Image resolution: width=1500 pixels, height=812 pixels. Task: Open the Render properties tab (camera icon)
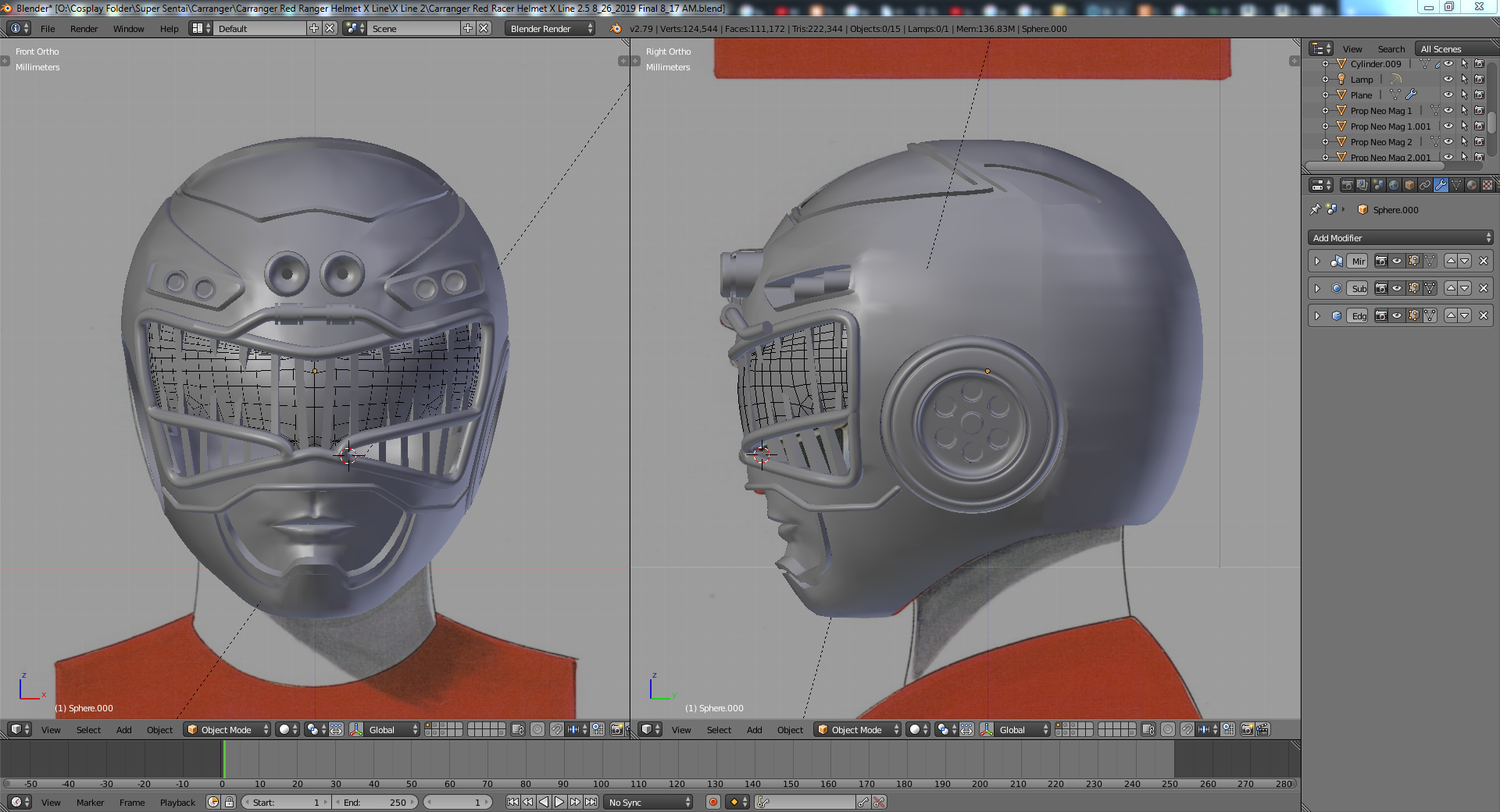coord(1347,185)
